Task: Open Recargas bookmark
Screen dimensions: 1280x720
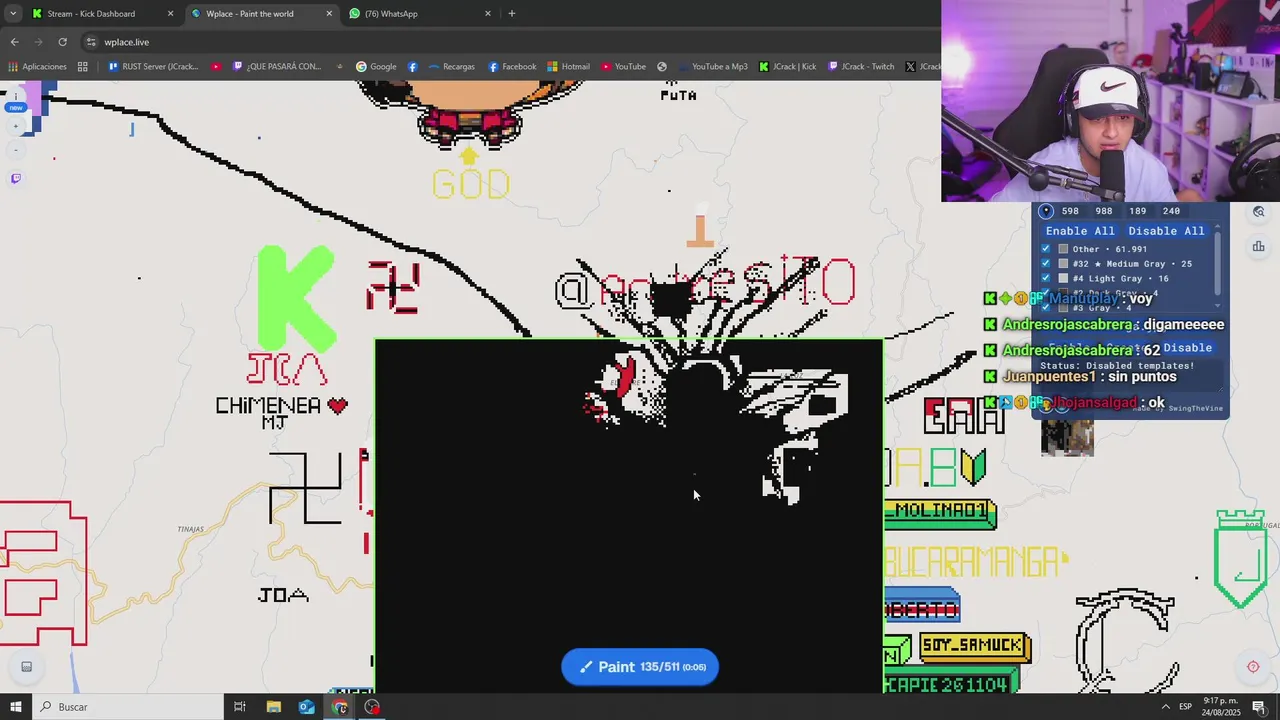Action: pos(451,67)
